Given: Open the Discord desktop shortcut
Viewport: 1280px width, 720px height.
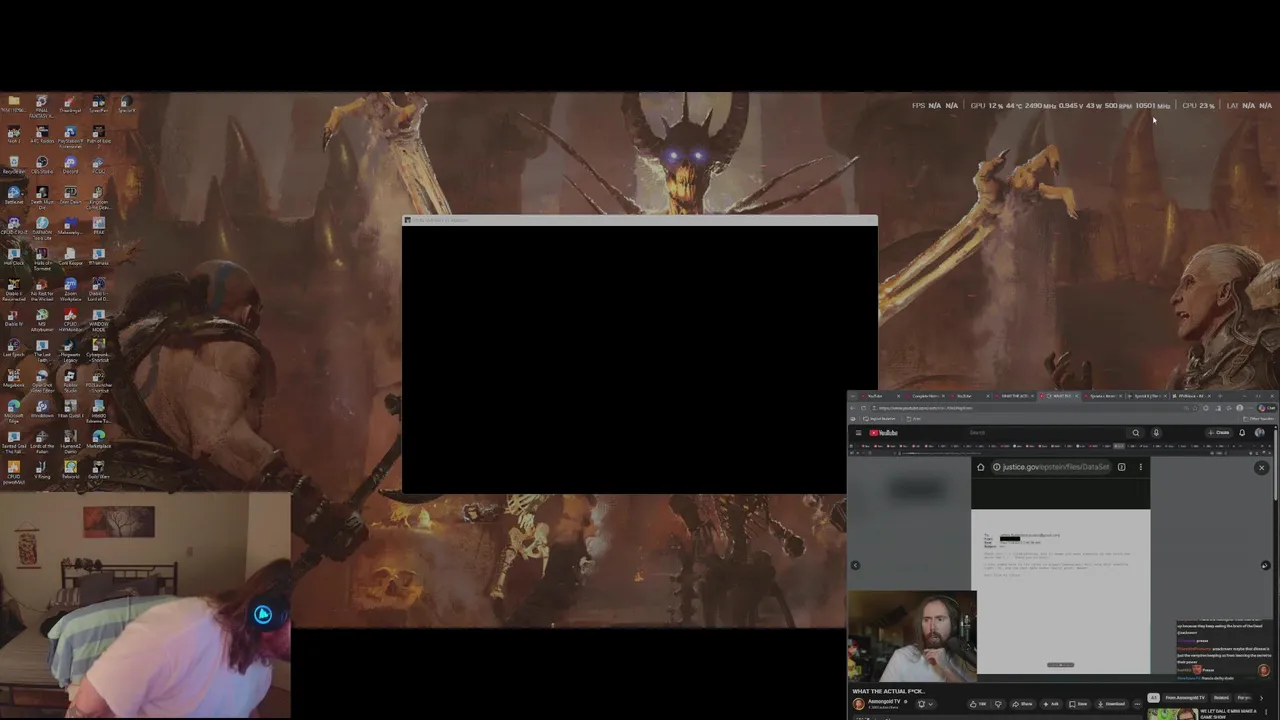Looking at the screenshot, I should click(70, 162).
